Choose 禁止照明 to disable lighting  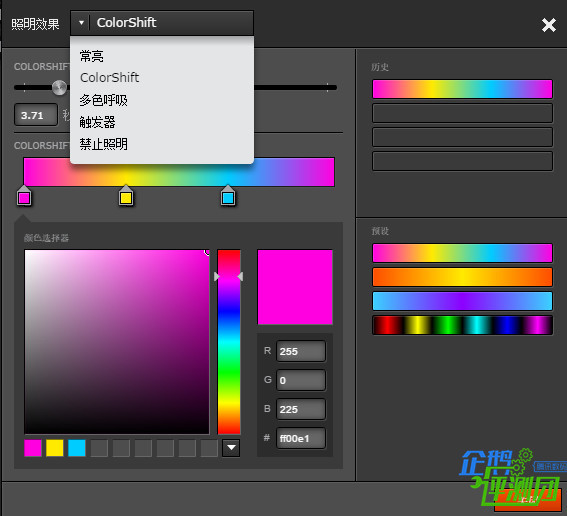click(x=103, y=144)
